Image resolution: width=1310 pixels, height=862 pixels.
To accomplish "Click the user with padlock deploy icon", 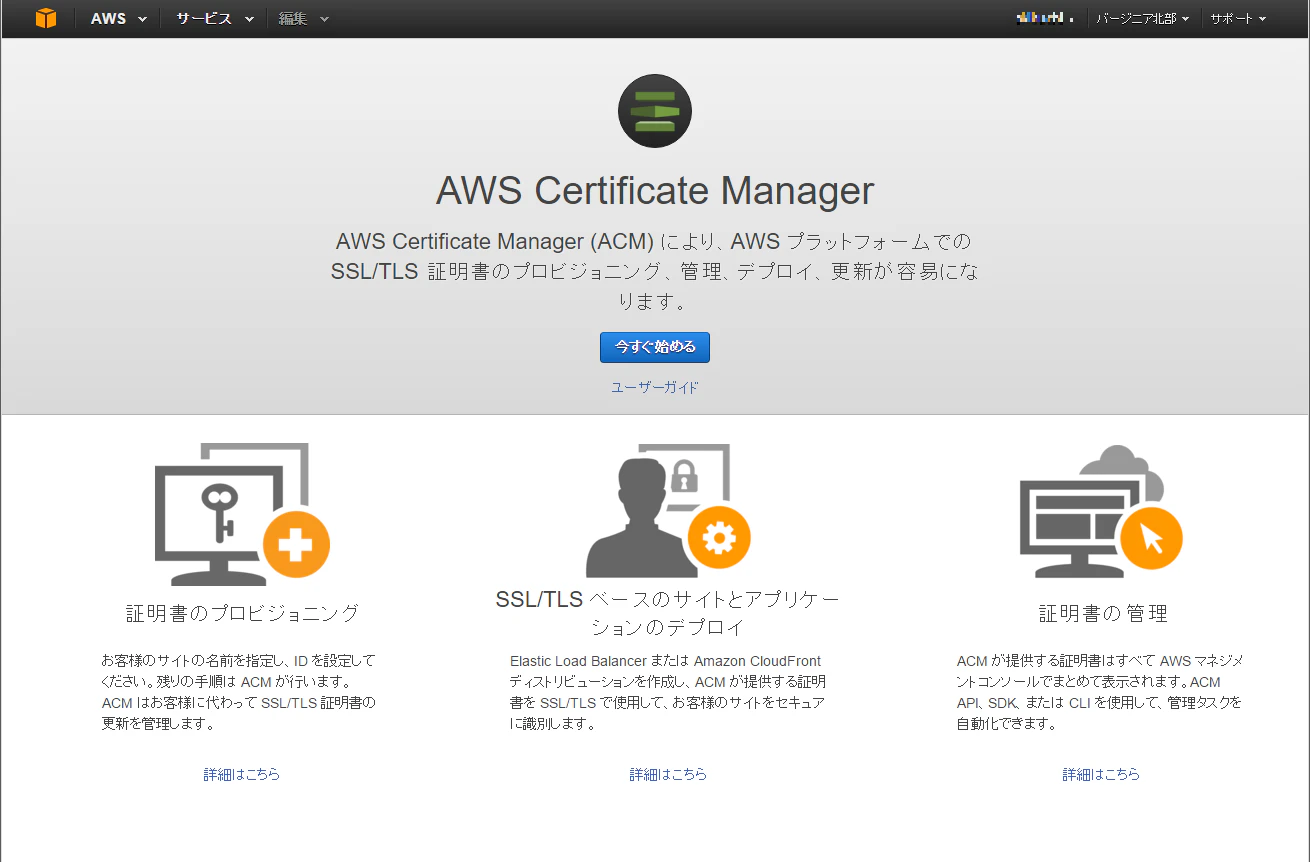I will (x=668, y=510).
